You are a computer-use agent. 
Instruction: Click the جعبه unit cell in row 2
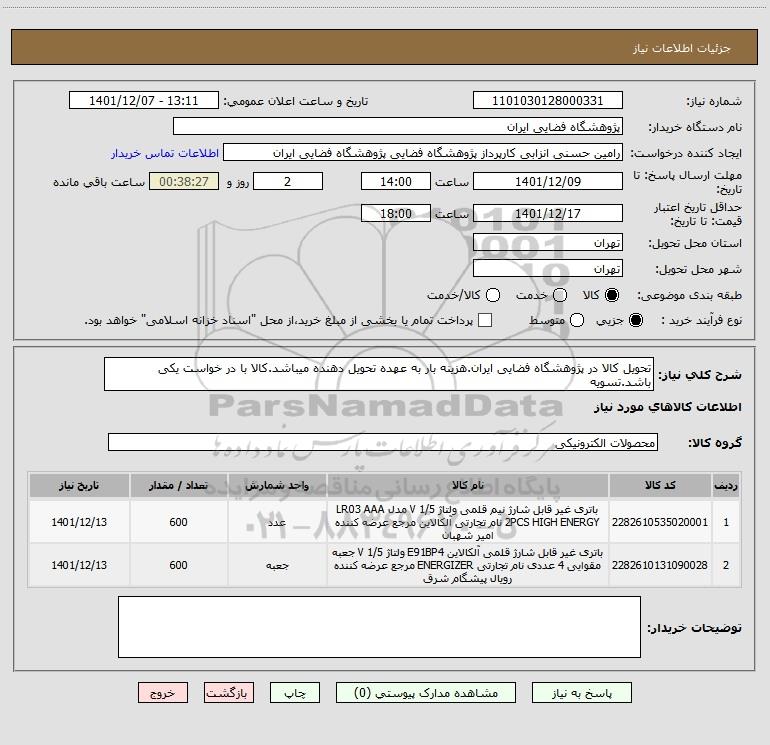(x=277, y=565)
